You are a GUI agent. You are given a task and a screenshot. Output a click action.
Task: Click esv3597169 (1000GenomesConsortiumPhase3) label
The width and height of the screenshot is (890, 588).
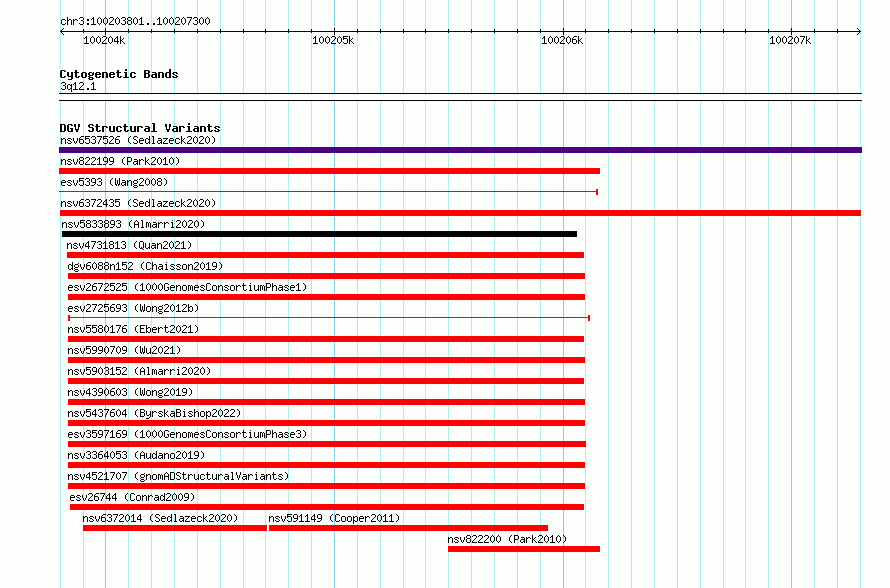click(x=187, y=434)
